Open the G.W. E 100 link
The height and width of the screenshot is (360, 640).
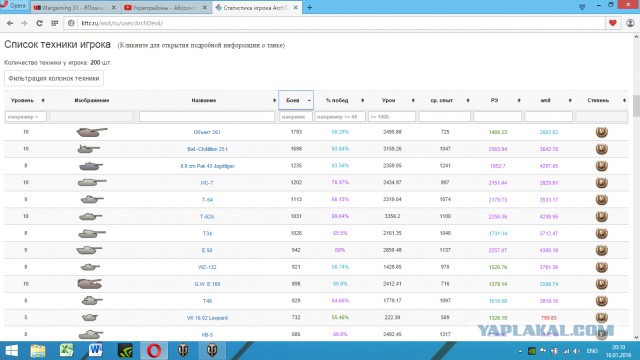[207, 284]
